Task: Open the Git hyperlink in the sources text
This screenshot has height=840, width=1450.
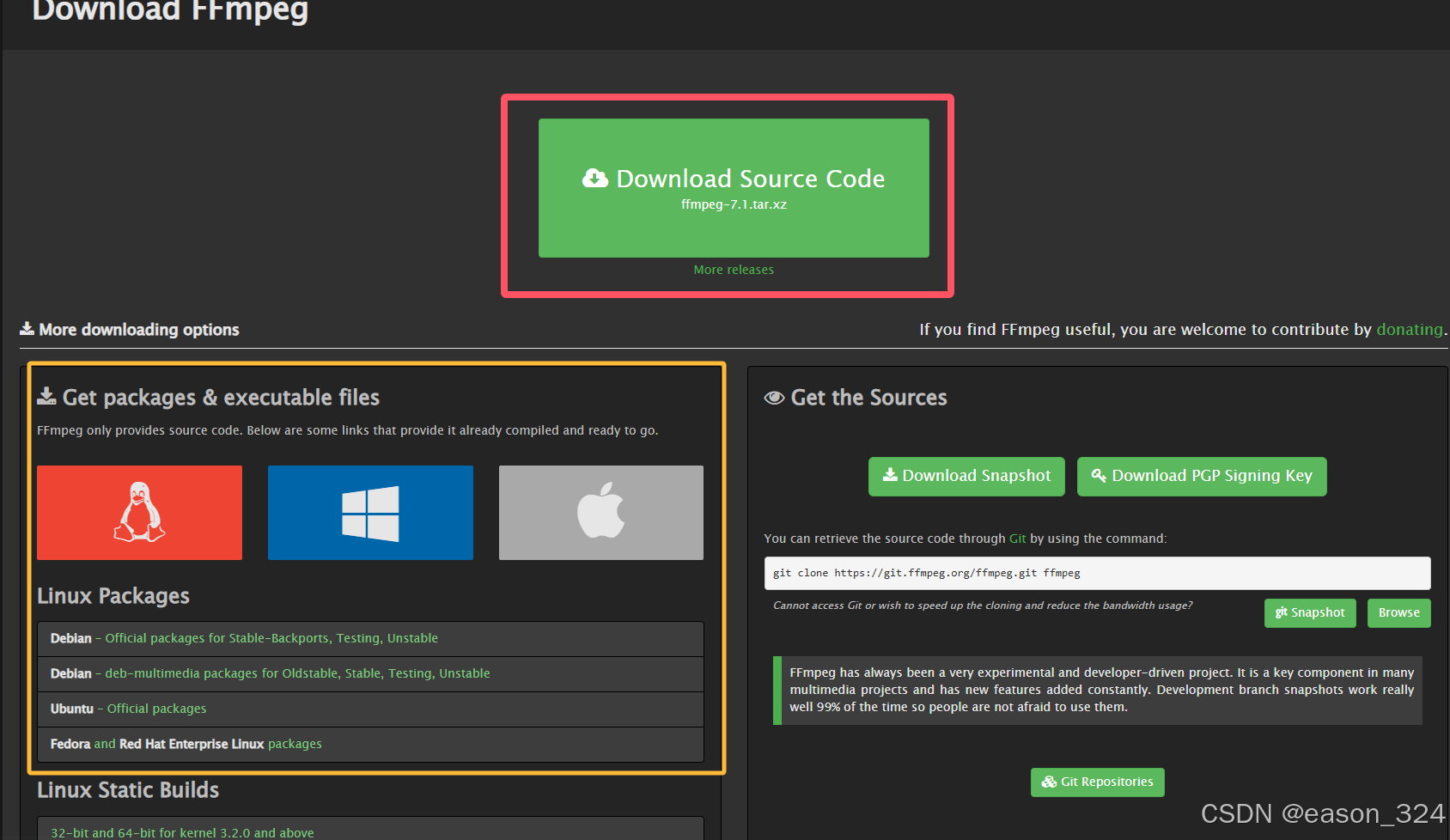Action: tap(1017, 539)
